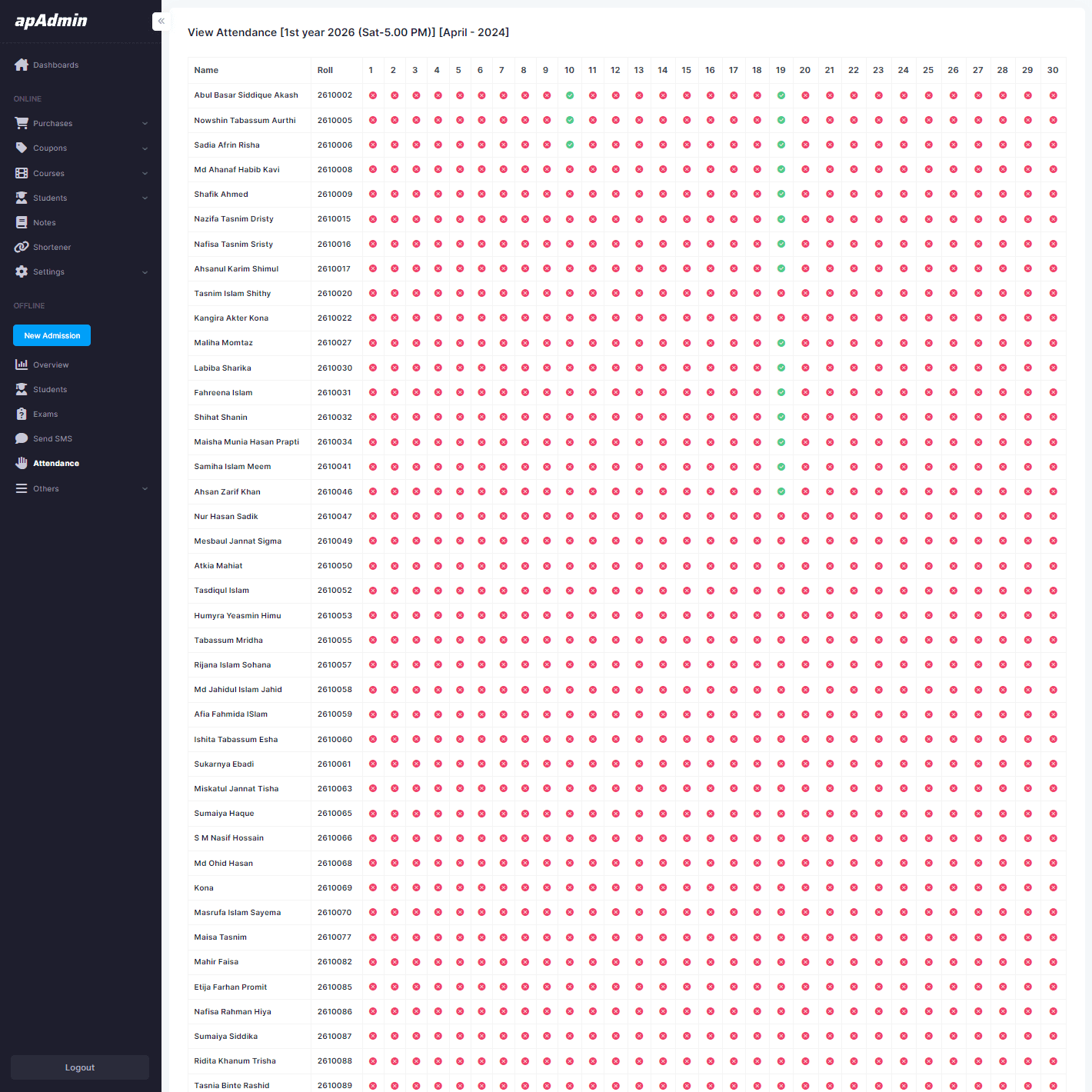
Task: Click the Coupons tag icon
Action: (x=22, y=148)
